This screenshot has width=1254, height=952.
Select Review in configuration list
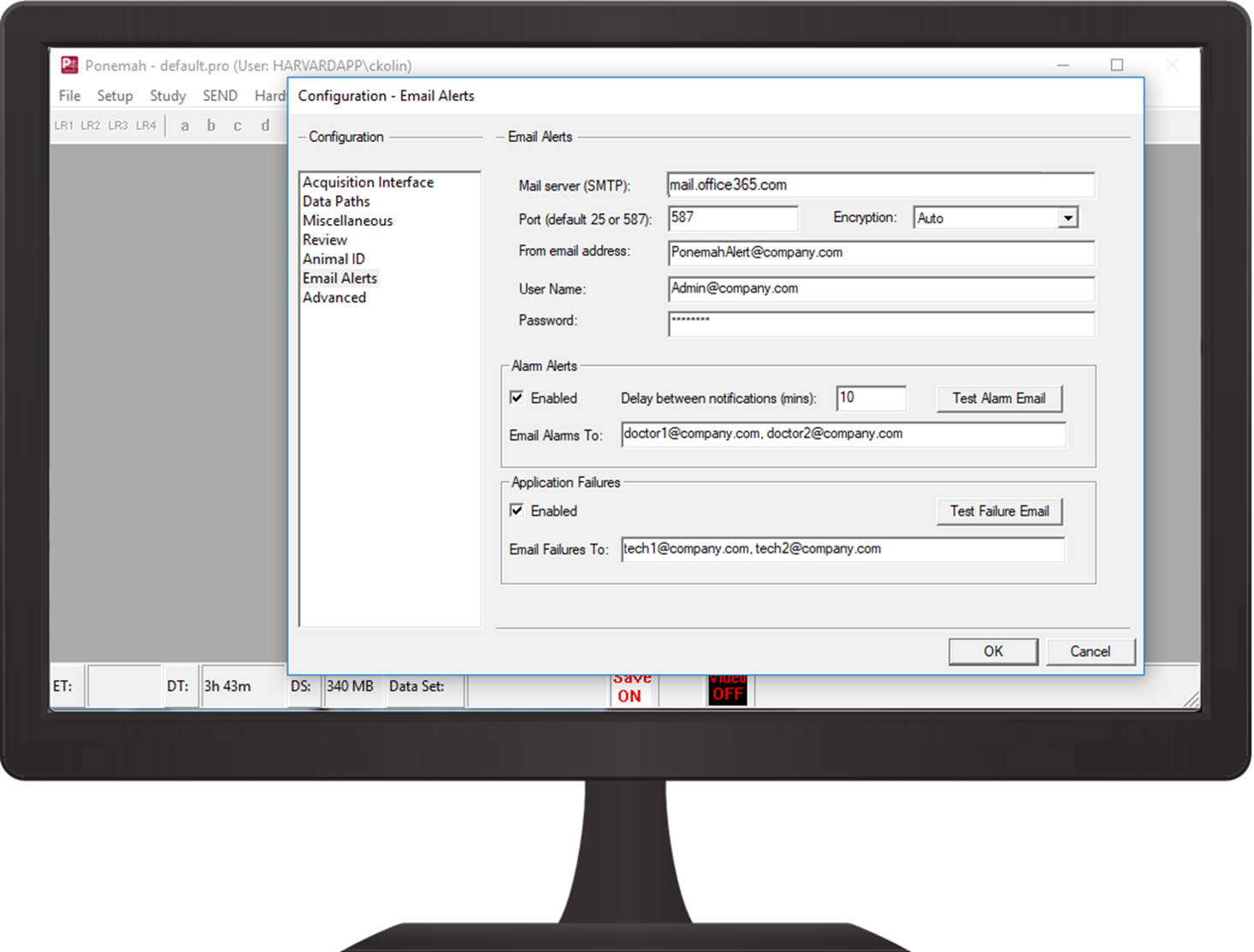[325, 239]
